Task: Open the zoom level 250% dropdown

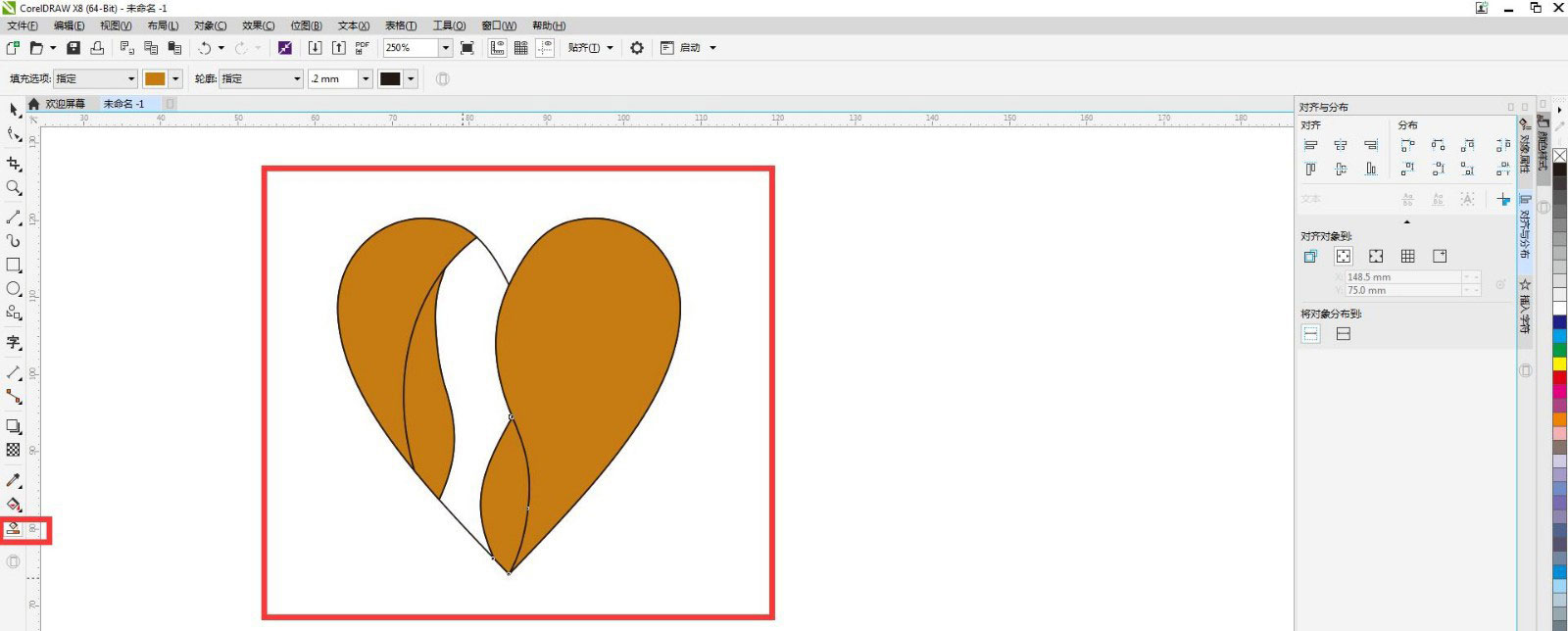Action: point(445,48)
